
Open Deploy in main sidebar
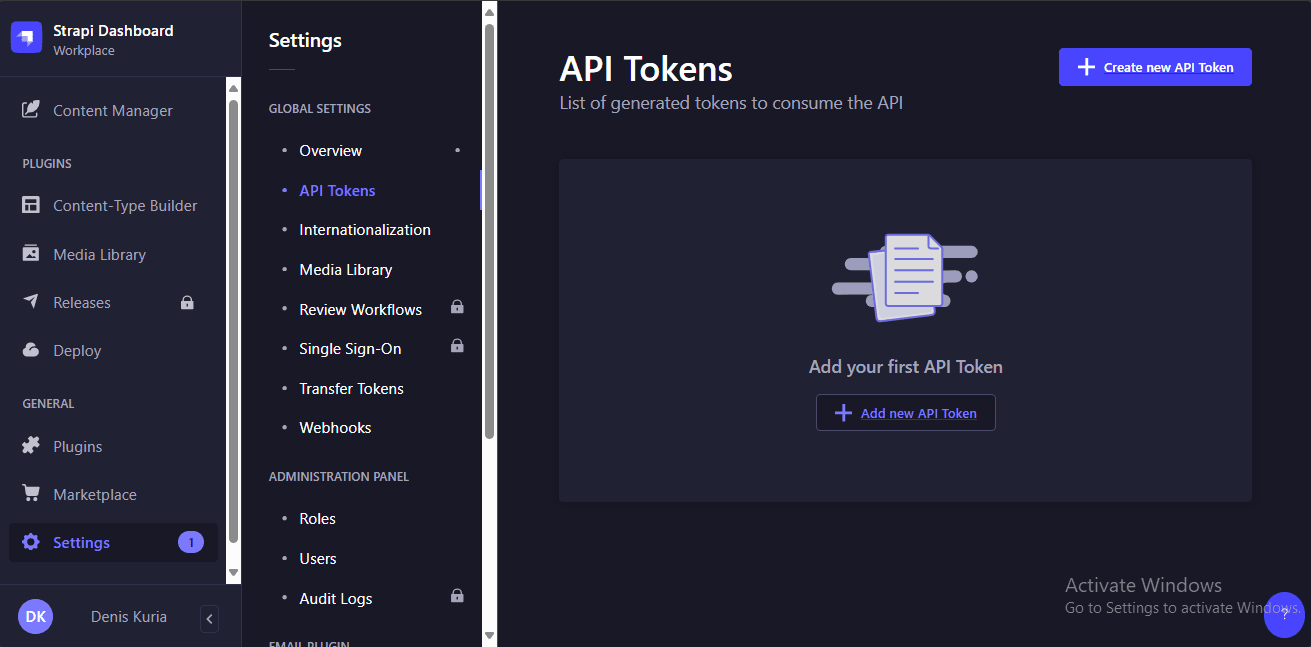[x=77, y=350]
